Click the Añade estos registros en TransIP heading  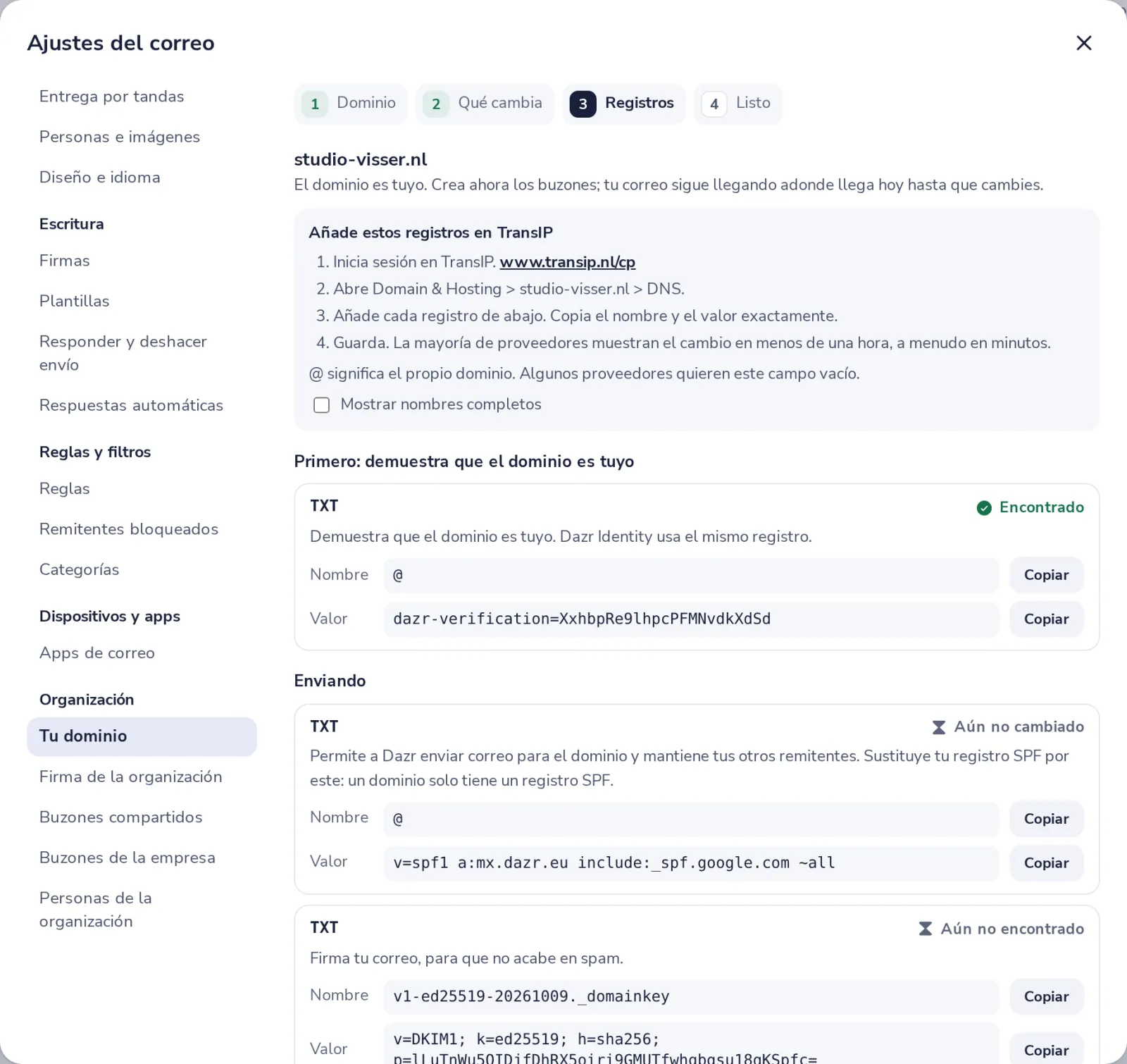(431, 233)
